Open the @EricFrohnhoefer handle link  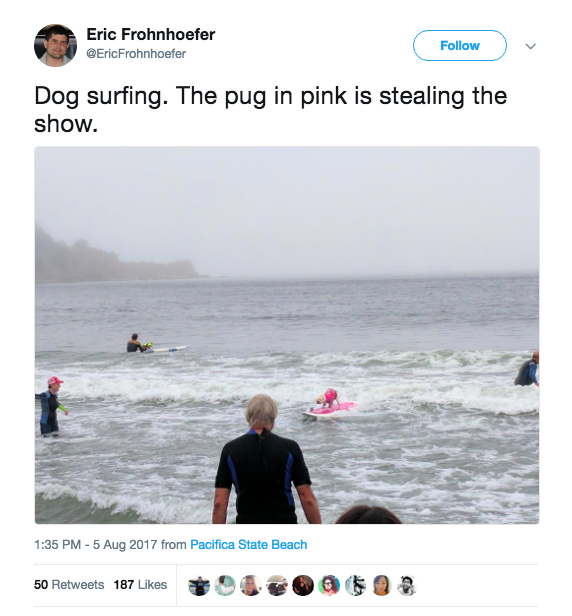point(136,54)
